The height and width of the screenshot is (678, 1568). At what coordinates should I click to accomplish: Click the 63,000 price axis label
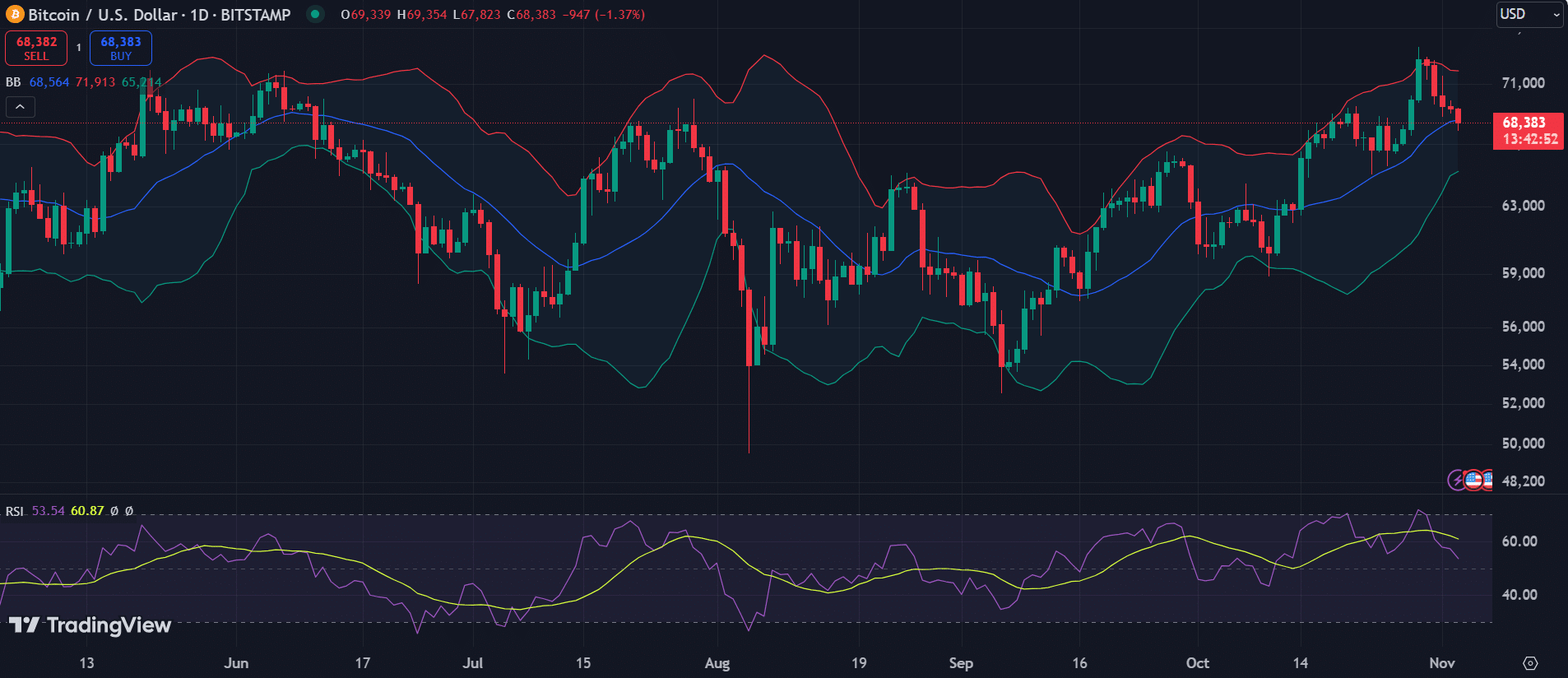[1524, 206]
